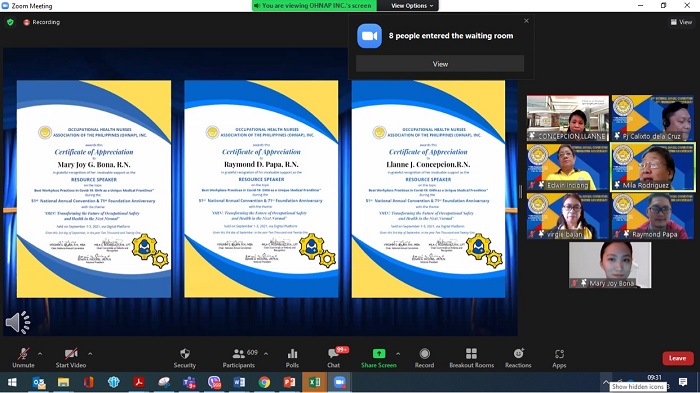This screenshot has width=700, height=393.
Task: Open audio options arrow beside Unmute
Action: (x=40, y=354)
